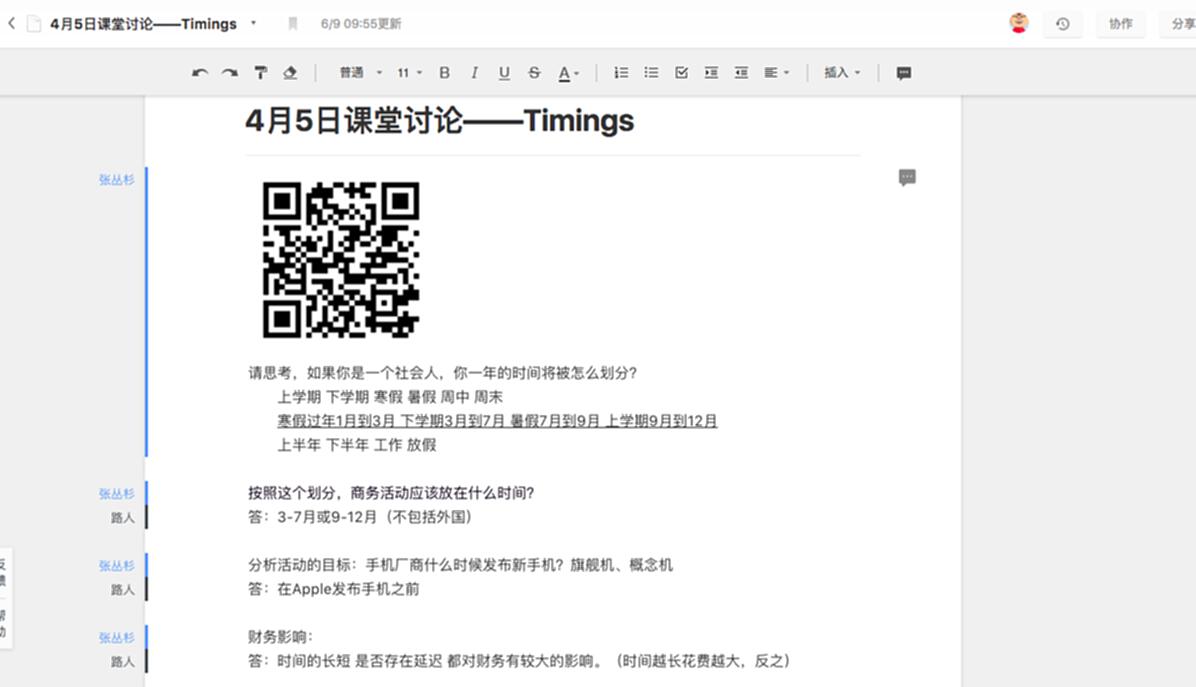The width and height of the screenshot is (1196, 687).
Task: Click the line 财务影响：
Action: (x=280, y=637)
